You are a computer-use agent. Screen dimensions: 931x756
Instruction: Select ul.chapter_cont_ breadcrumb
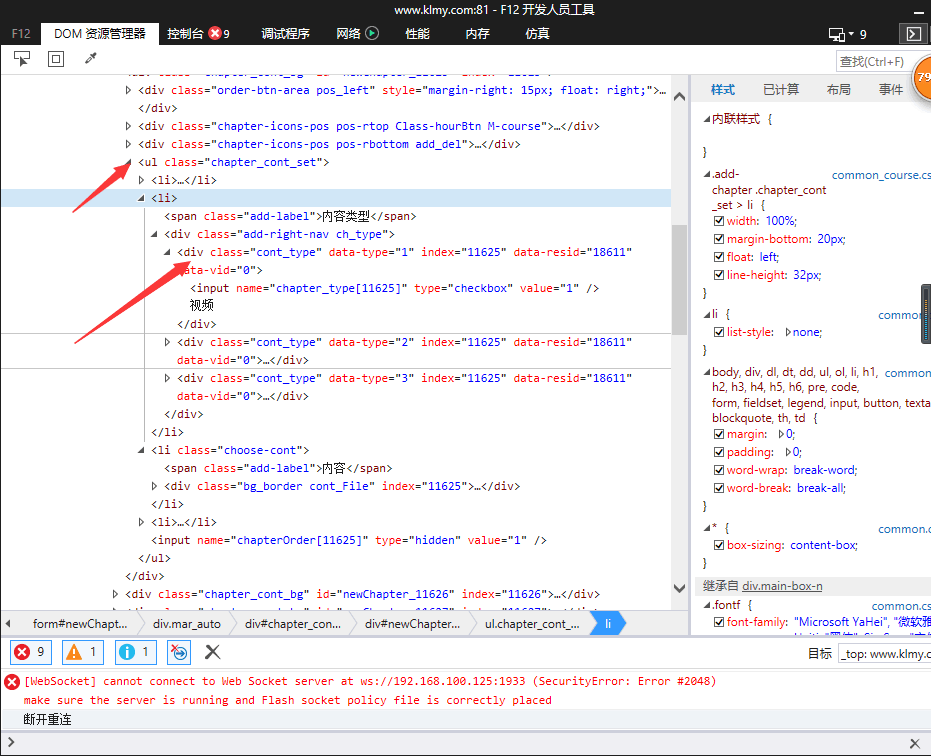pyautogui.click(x=532, y=624)
